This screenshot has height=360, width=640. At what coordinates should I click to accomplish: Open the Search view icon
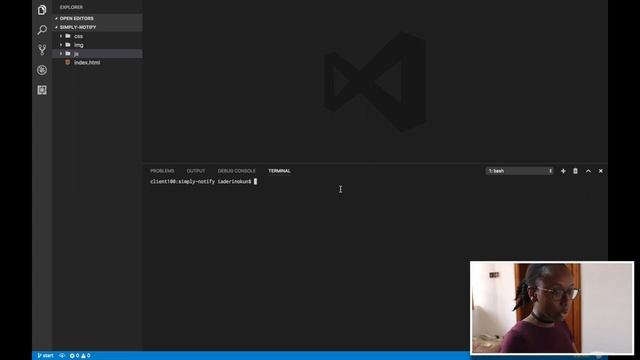(42, 30)
